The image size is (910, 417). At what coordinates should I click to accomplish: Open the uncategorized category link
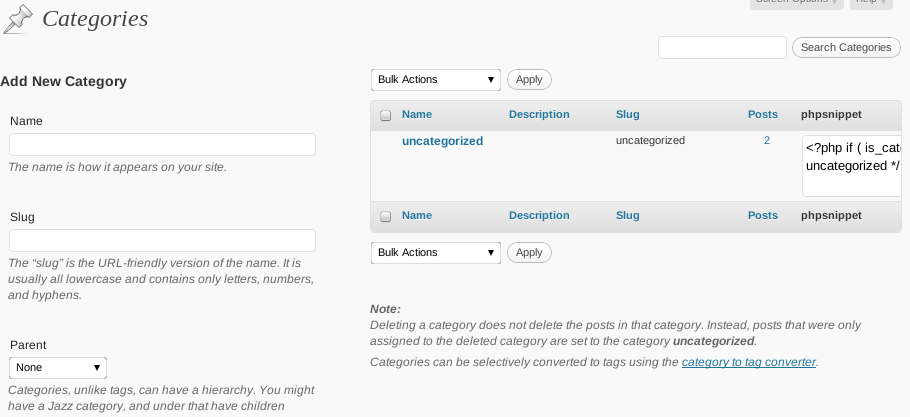tap(442, 141)
